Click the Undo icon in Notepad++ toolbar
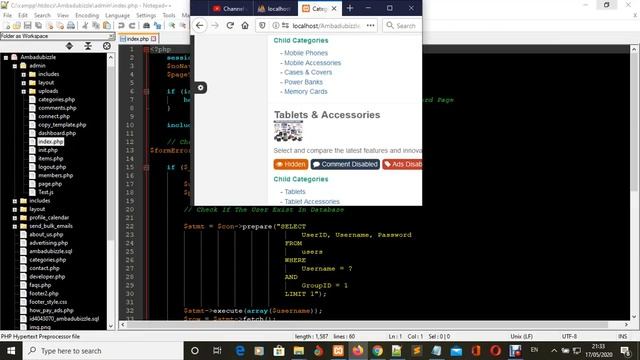640x360 pixels. click(121, 25)
